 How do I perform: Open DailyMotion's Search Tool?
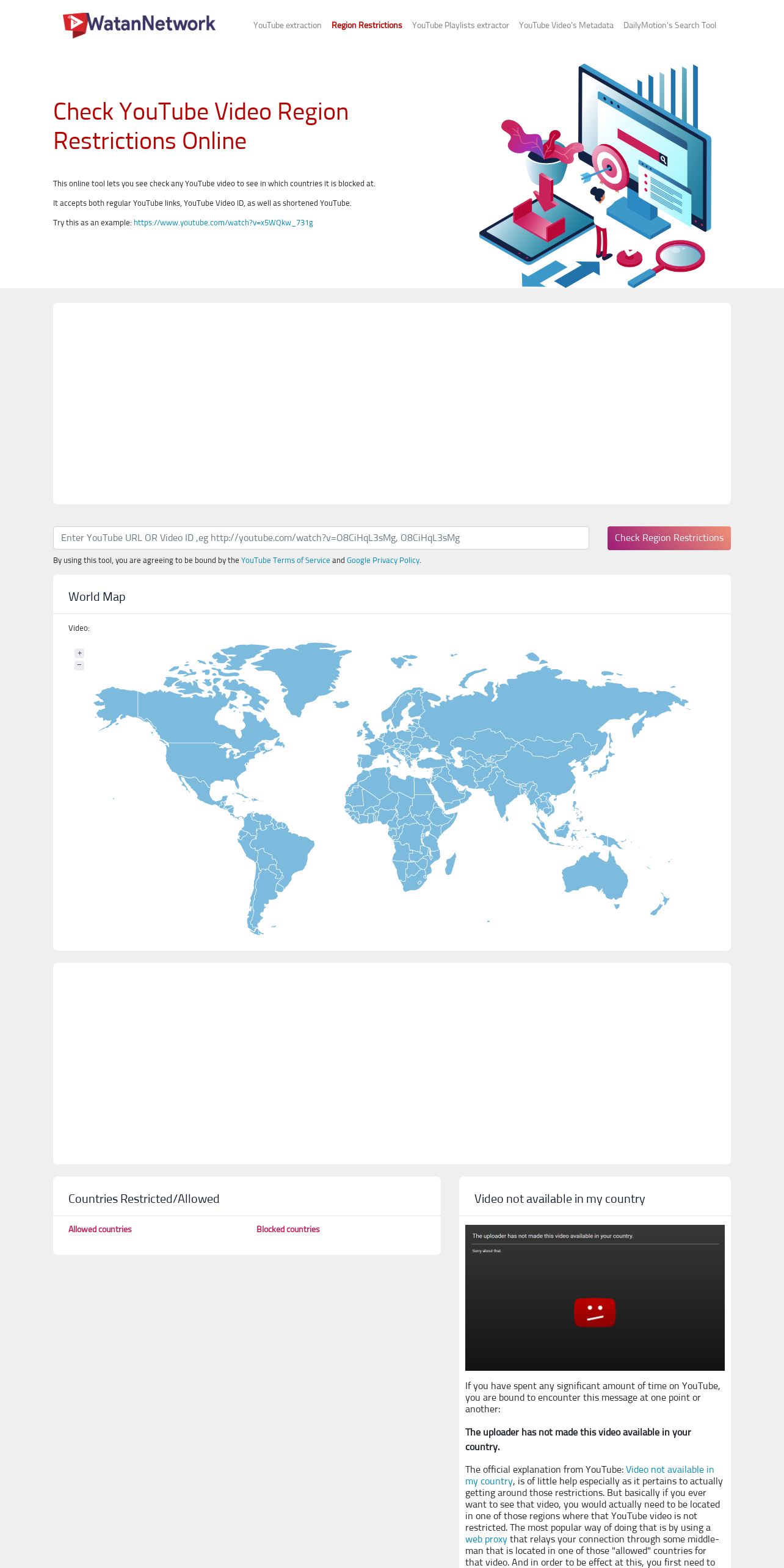[x=670, y=25]
